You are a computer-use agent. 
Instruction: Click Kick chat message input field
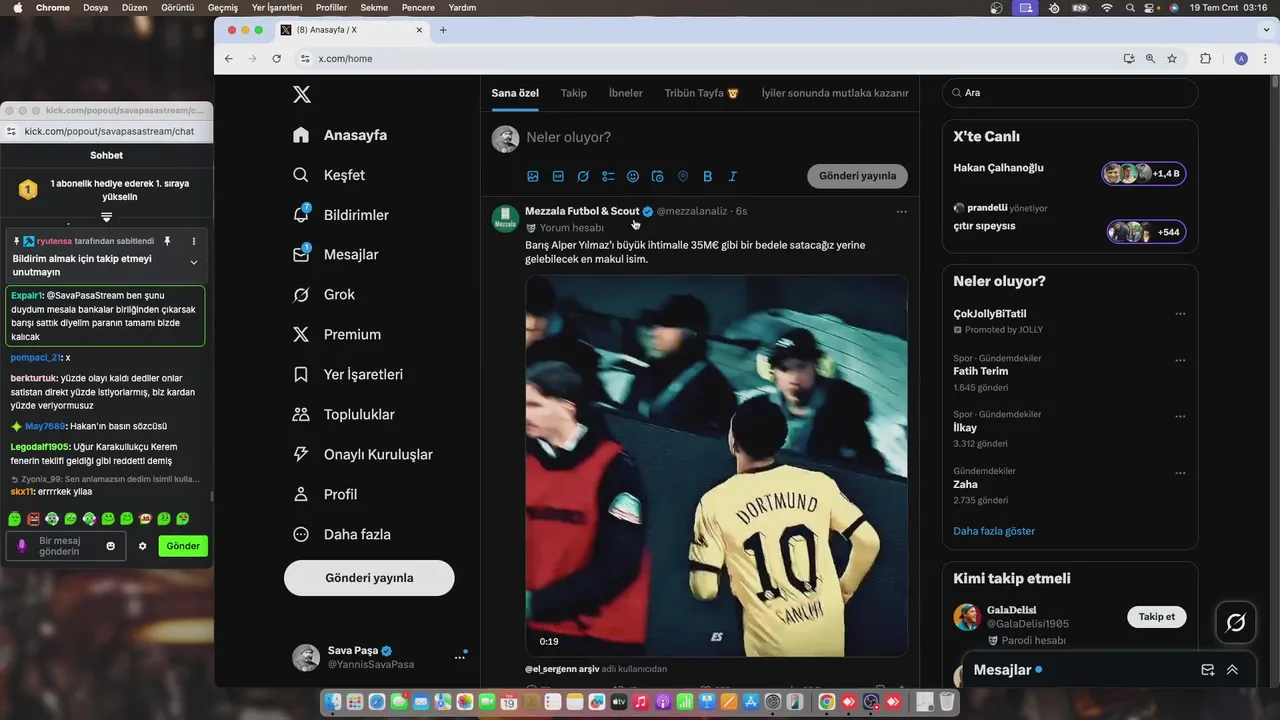tap(66, 546)
